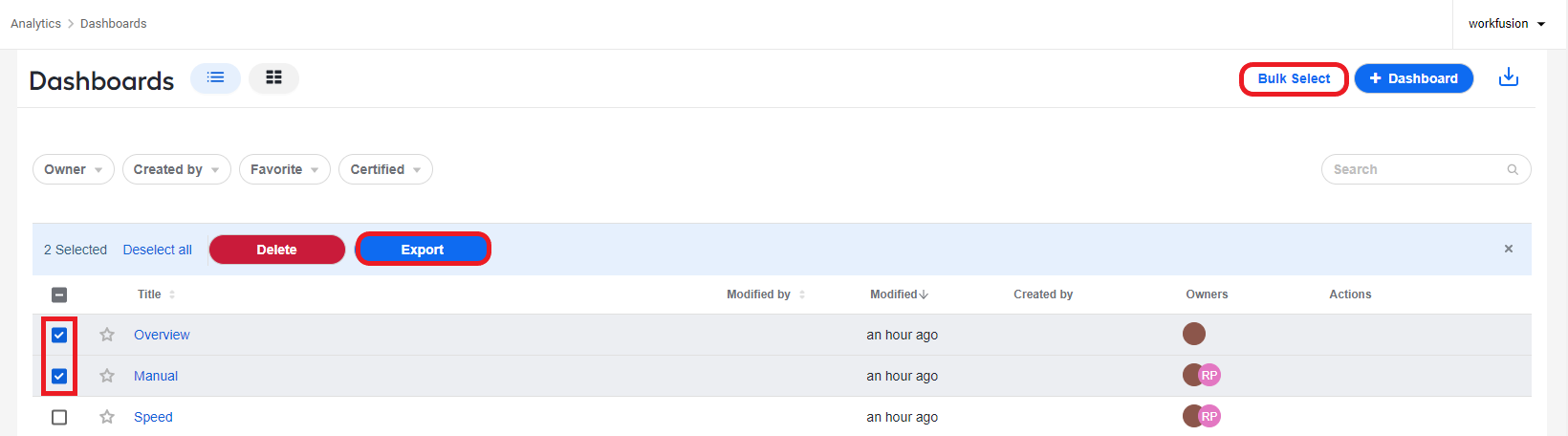Click the import dashboards download icon
This screenshot has height=436, width=1568.
click(x=1509, y=77)
